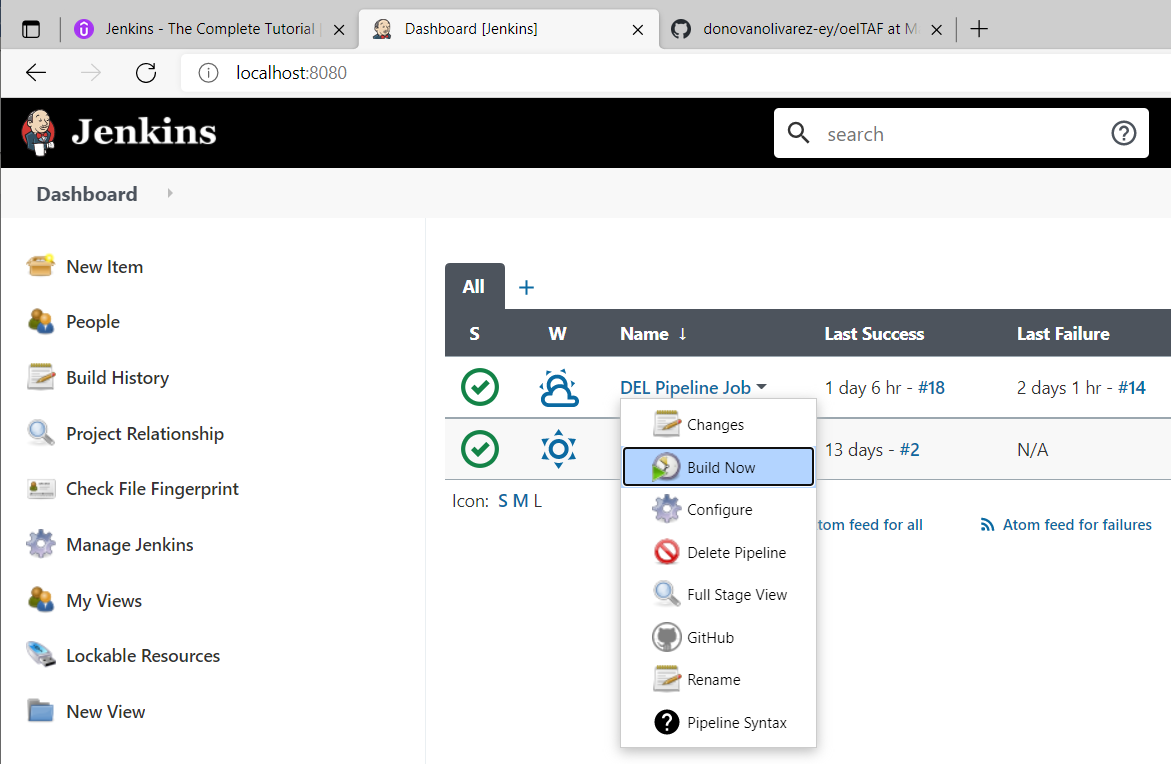Viewport: 1171px width, 764px height.
Task: Open the browser tab actions menu icon
Action: pyautogui.click(x=31, y=29)
